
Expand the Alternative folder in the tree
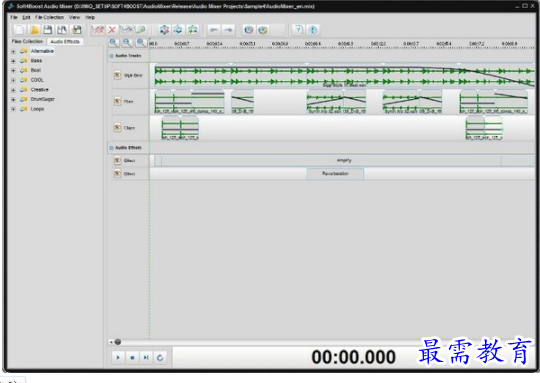(13, 51)
